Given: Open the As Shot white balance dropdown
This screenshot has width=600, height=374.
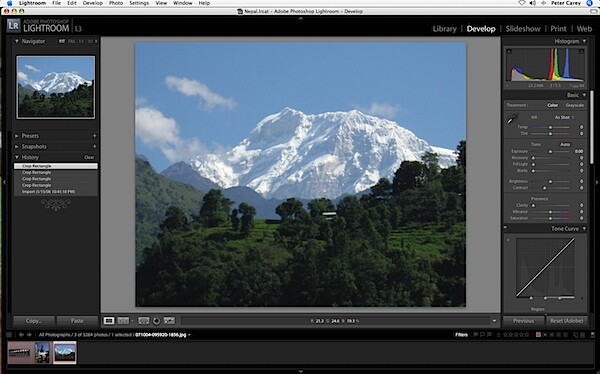Looking at the screenshot, I should pos(564,117).
